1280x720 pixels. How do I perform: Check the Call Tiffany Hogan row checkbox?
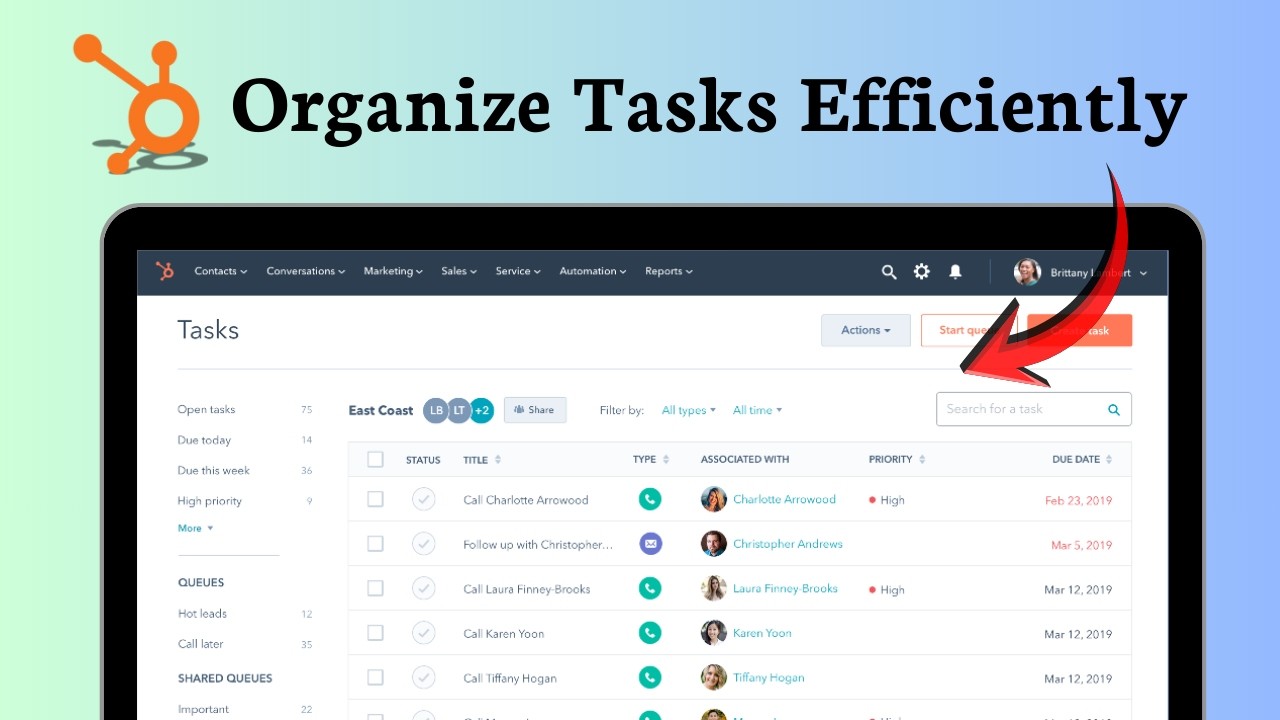tap(375, 677)
